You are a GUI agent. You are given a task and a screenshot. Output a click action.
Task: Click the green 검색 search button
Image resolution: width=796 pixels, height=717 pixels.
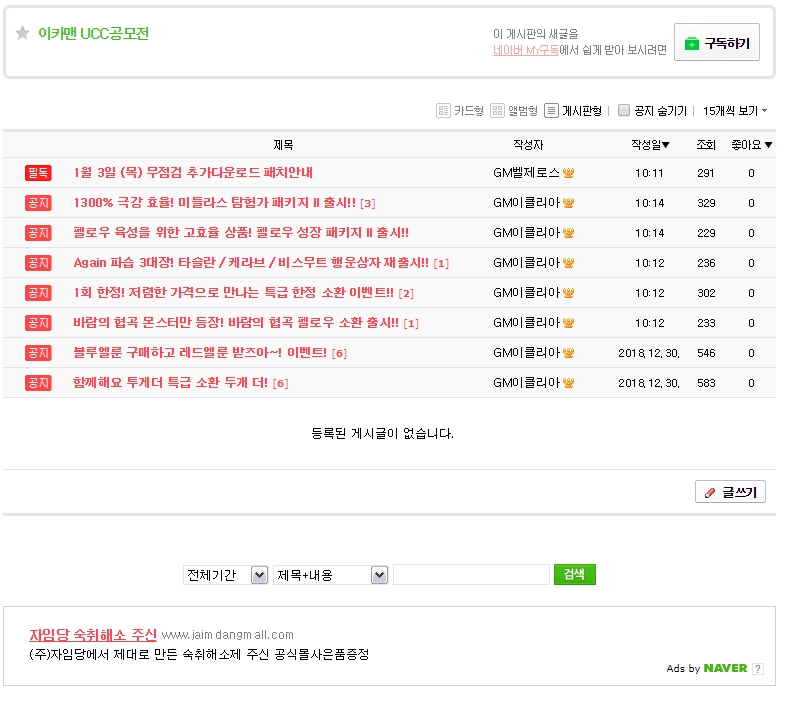point(574,575)
